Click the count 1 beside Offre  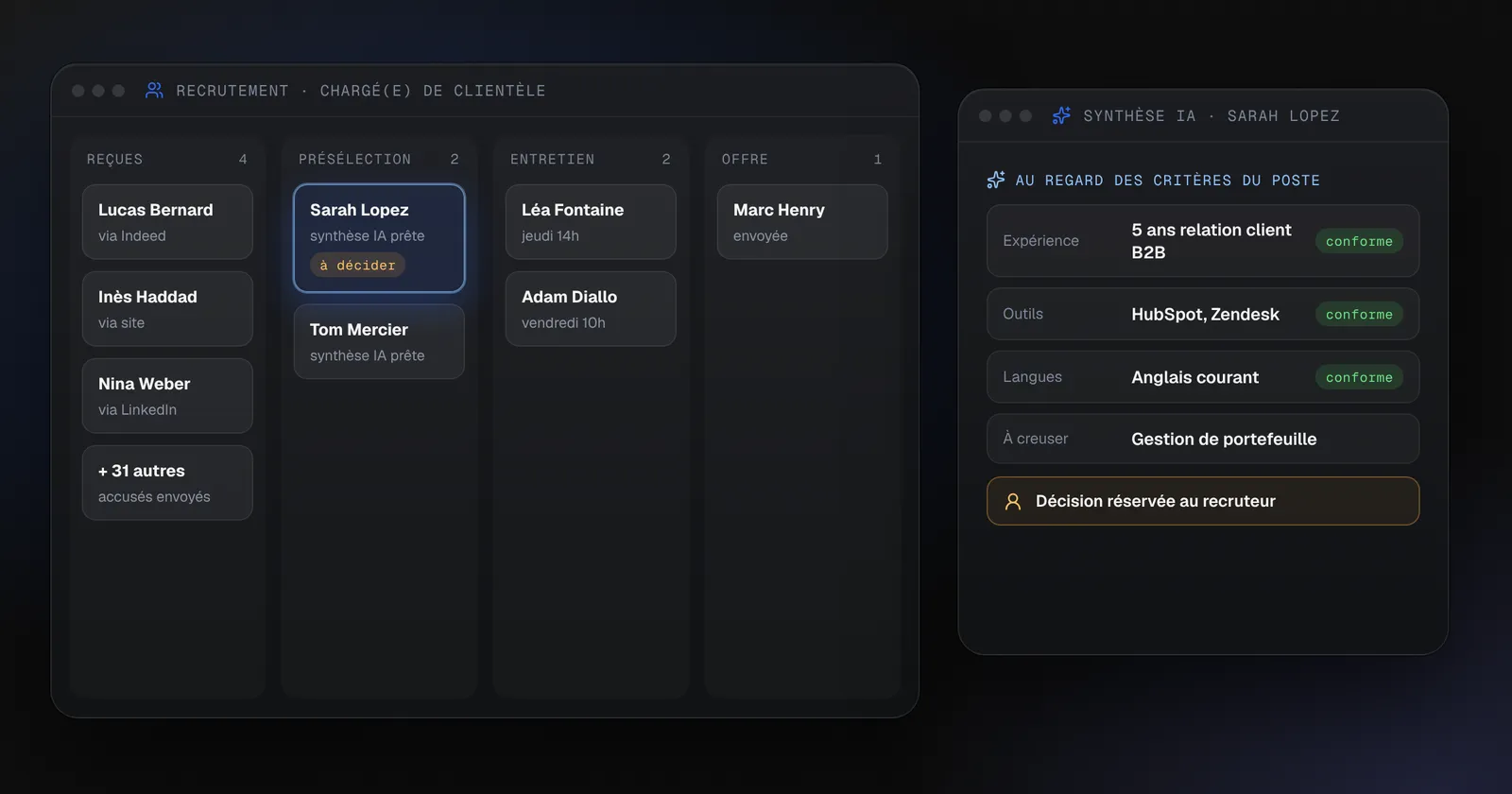pyautogui.click(x=878, y=159)
